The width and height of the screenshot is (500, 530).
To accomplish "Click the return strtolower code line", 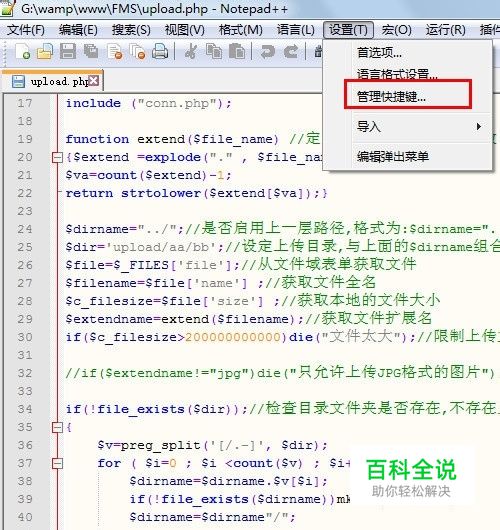I will pos(196,193).
